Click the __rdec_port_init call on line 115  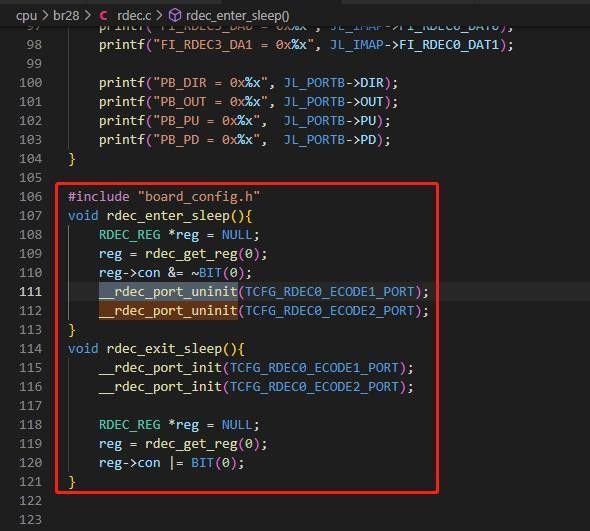160,368
